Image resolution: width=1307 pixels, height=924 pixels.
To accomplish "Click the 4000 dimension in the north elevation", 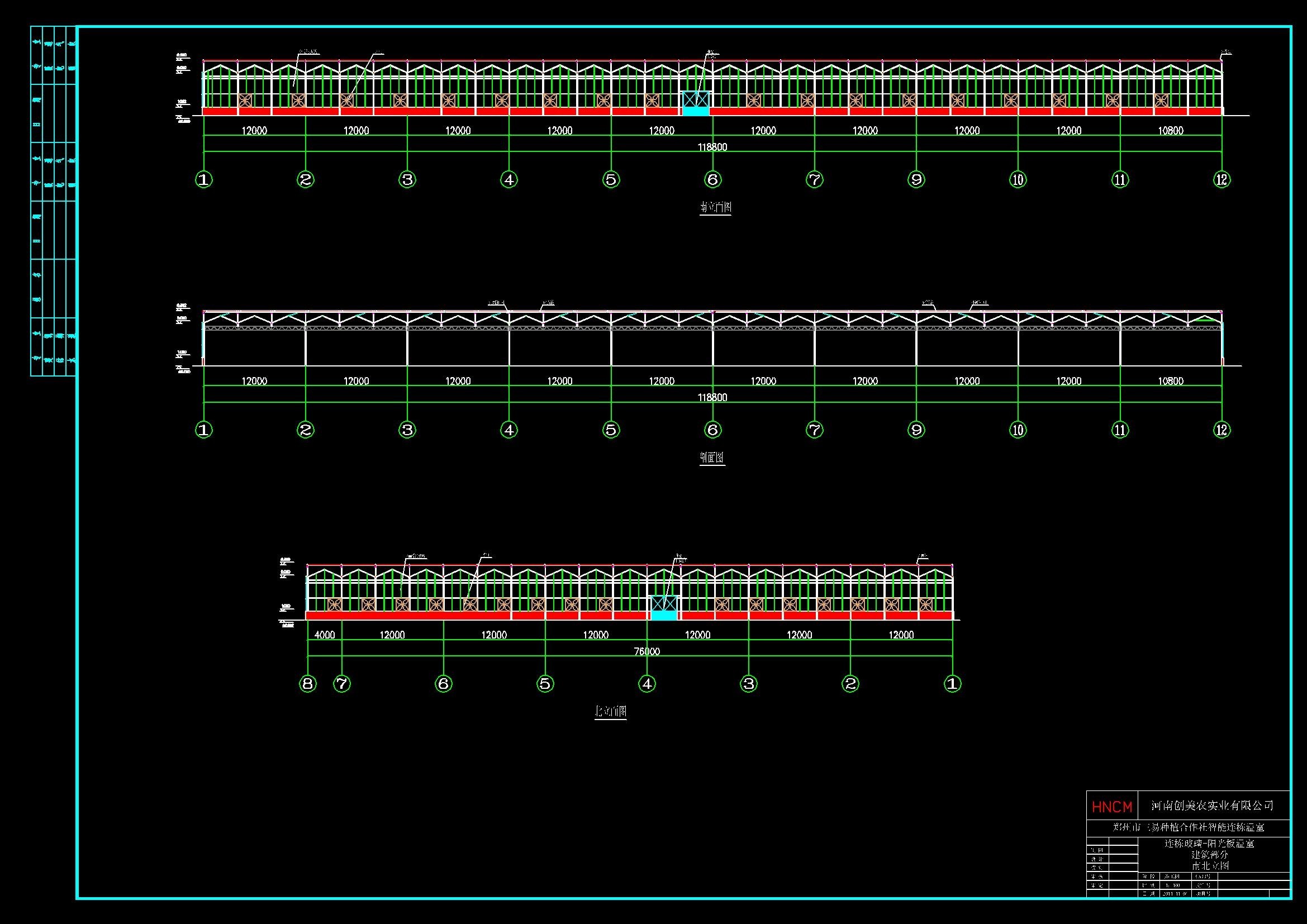I will (325, 635).
